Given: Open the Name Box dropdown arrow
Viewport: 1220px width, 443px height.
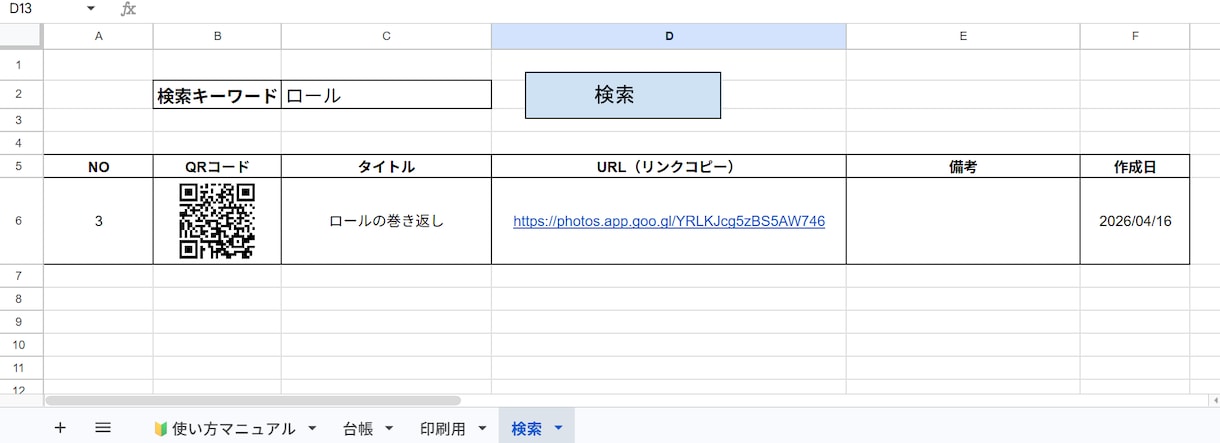Looking at the screenshot, I should coord(91,9).
